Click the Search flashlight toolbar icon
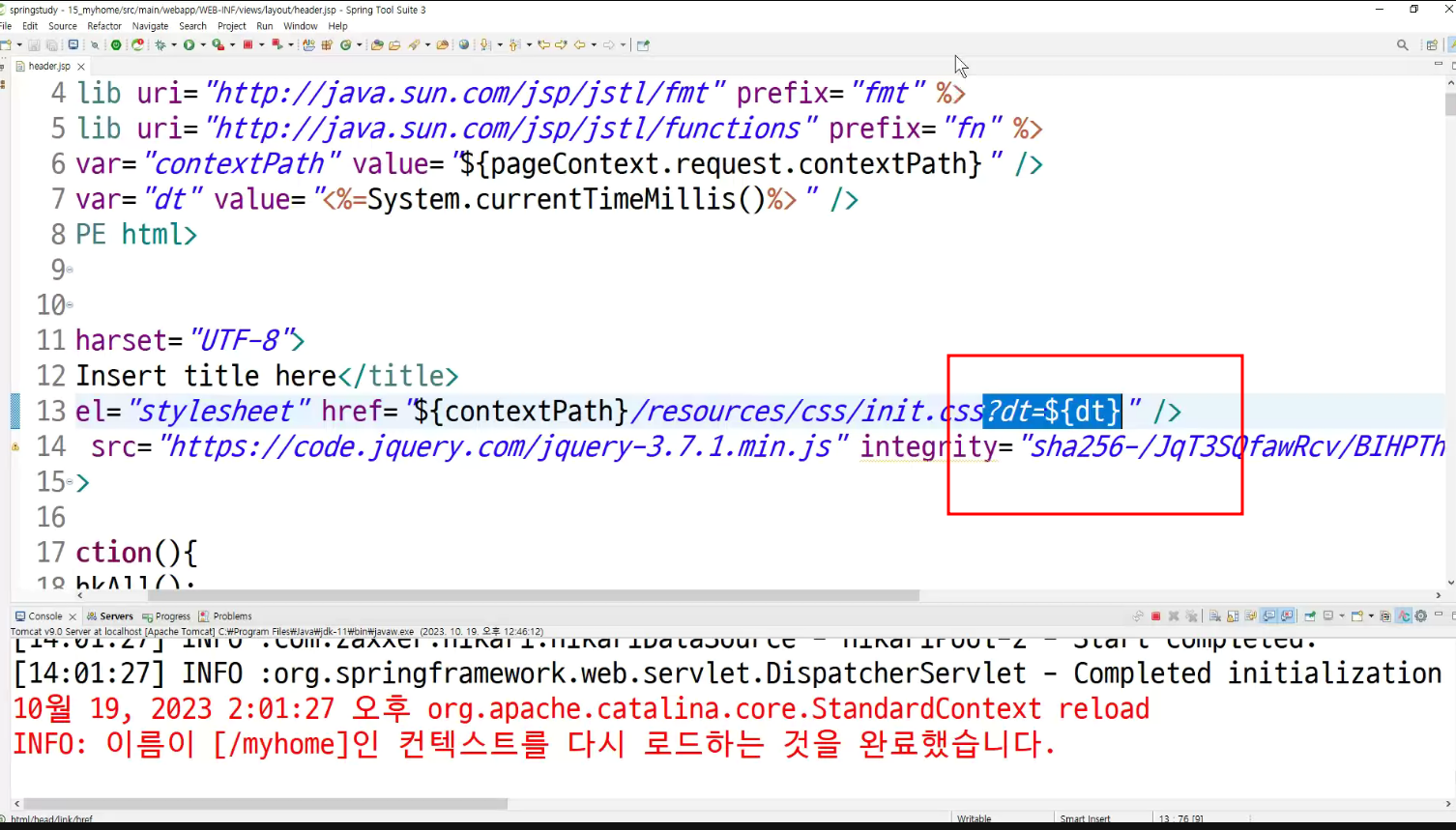This screenshot has width=1456, height=830. tap(414, 44)
